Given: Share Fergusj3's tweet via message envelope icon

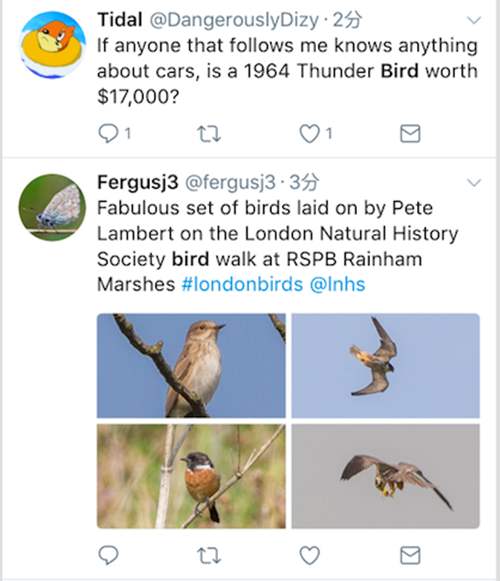Looking at the screenshot, I should click(410, 555).
